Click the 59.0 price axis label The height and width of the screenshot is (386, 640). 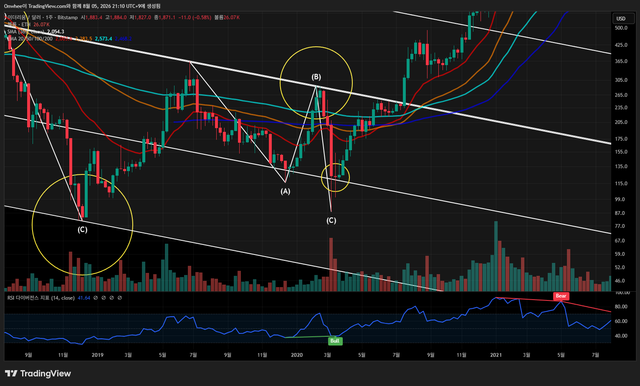[620, 254]
